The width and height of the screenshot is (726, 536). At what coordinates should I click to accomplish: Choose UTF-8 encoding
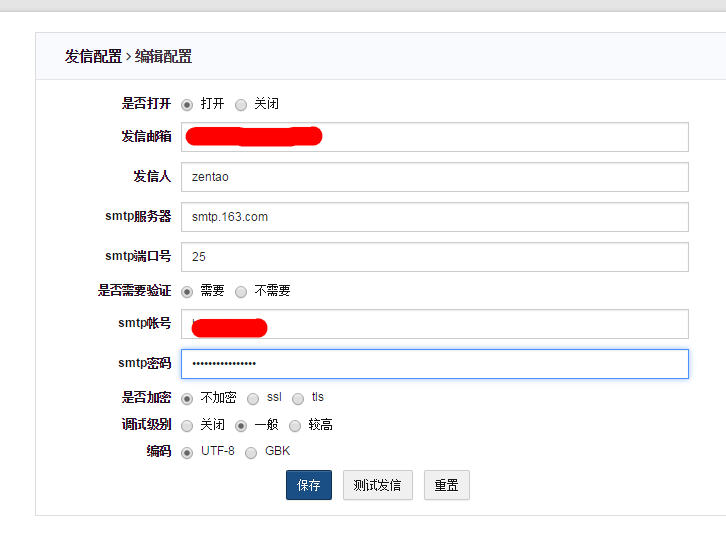(x=187, y=452)
